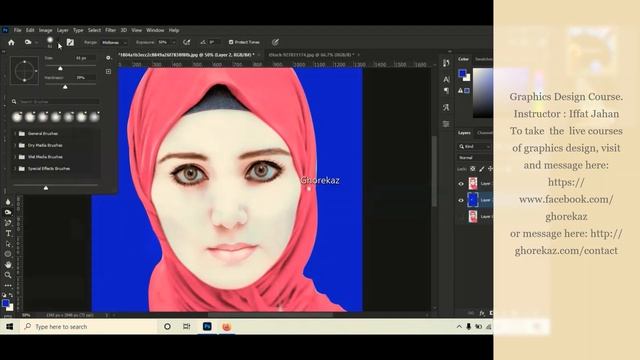640x360 pixels.
Task: Click the brush Size value field
Action: [x=84, y=58]
